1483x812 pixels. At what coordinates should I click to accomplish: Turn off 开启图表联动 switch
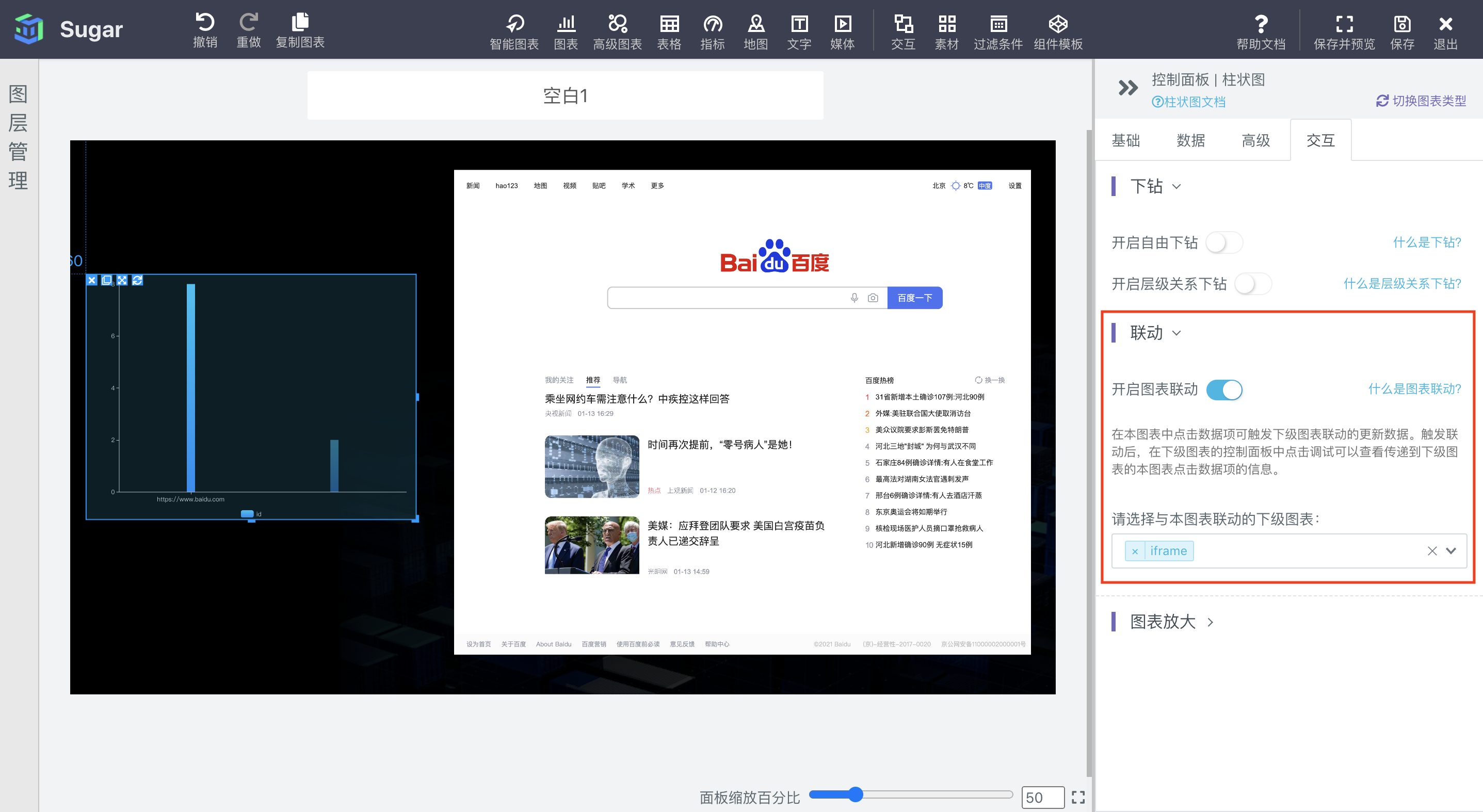click(1224, 389)
